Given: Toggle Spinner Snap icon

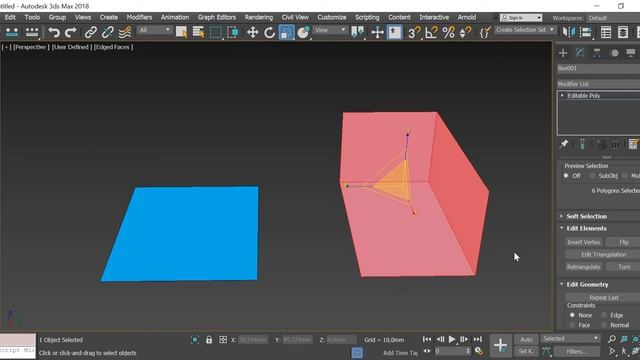Looking at the screenshot, I should (465, 32).
